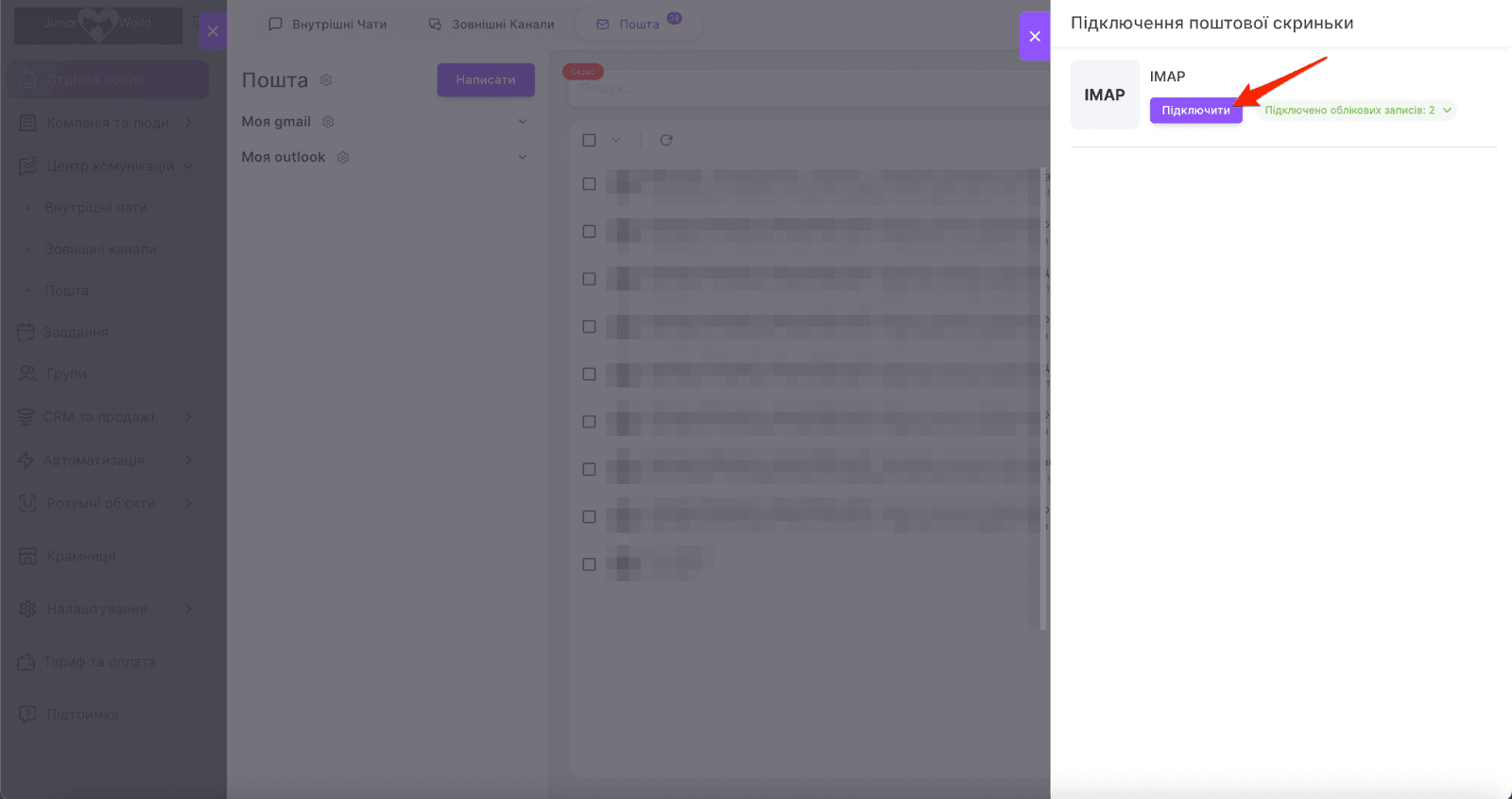Expand Компанія та люди sidebar section

108,123
